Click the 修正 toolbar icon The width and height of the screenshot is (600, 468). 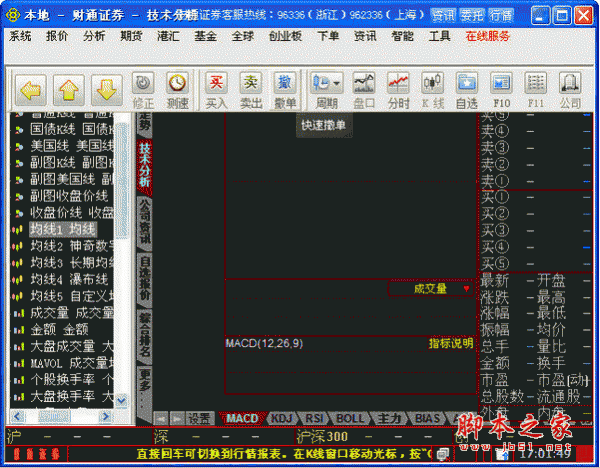[x=143, y=91]
